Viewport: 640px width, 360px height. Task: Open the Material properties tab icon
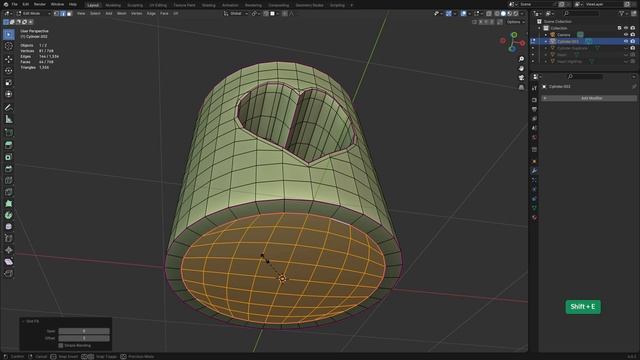click(x=534, y=218)
